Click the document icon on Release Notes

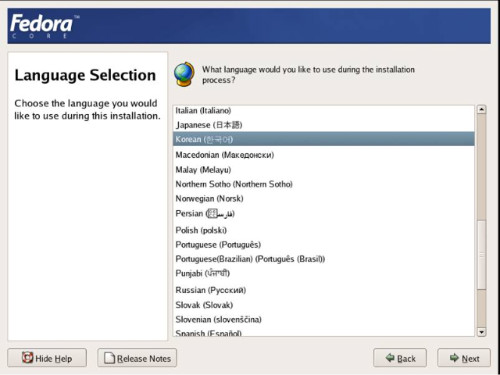(109, 358)
